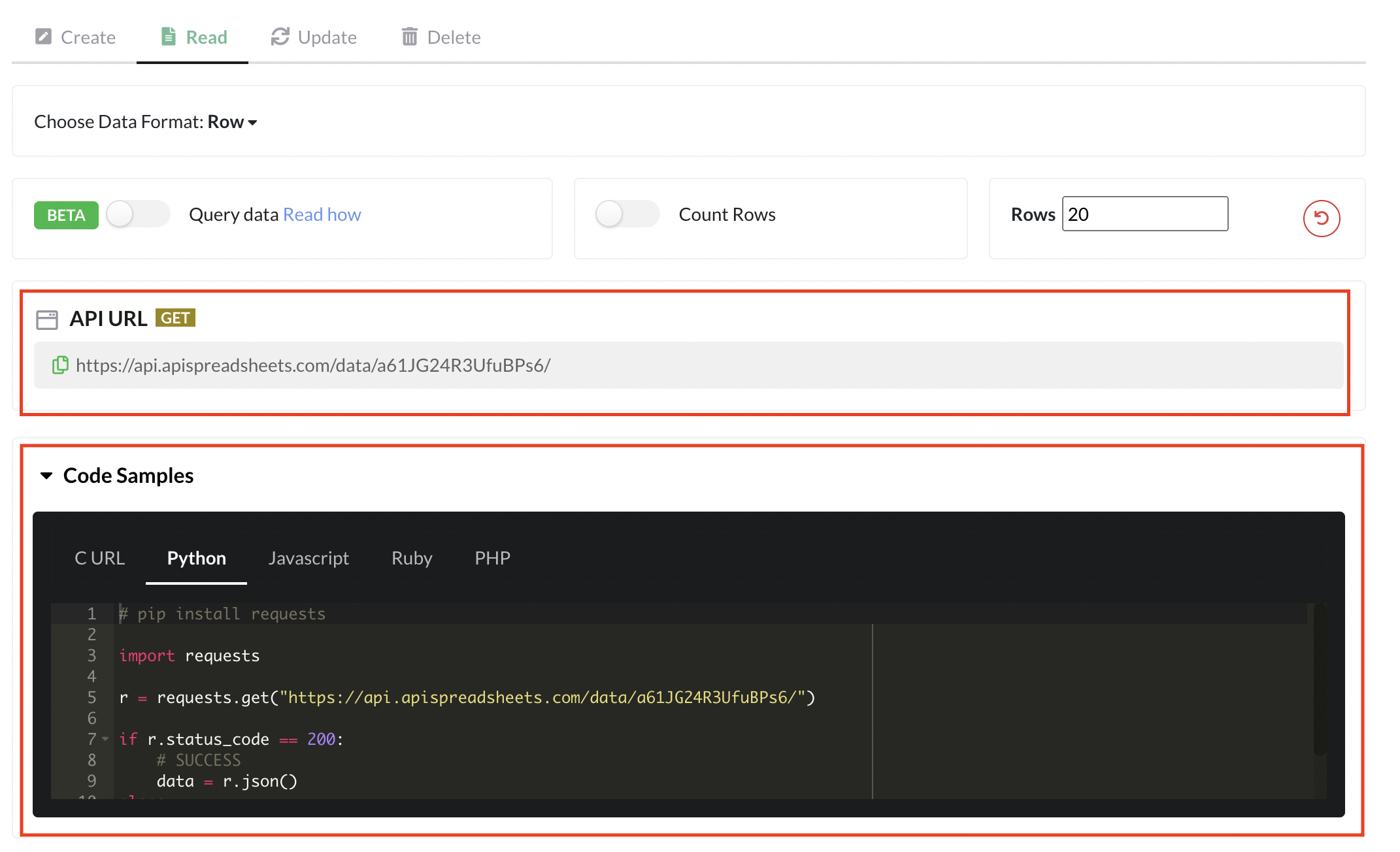Click the requests.get code line 5
The height and width of the screenshot is (852, 1400).
tap(467, 698)
